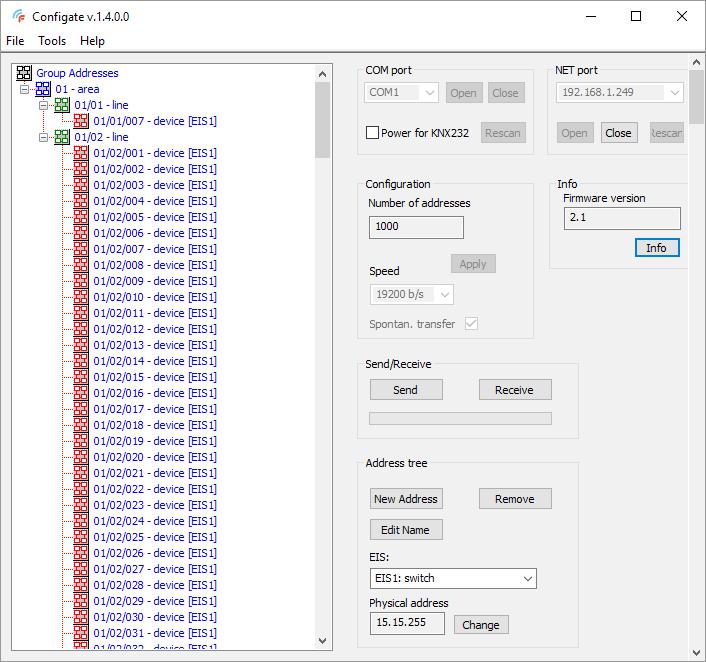This screenshot has width=706, height=662.
Task: Click the icon of device 01/02/031
Action: 81,633
